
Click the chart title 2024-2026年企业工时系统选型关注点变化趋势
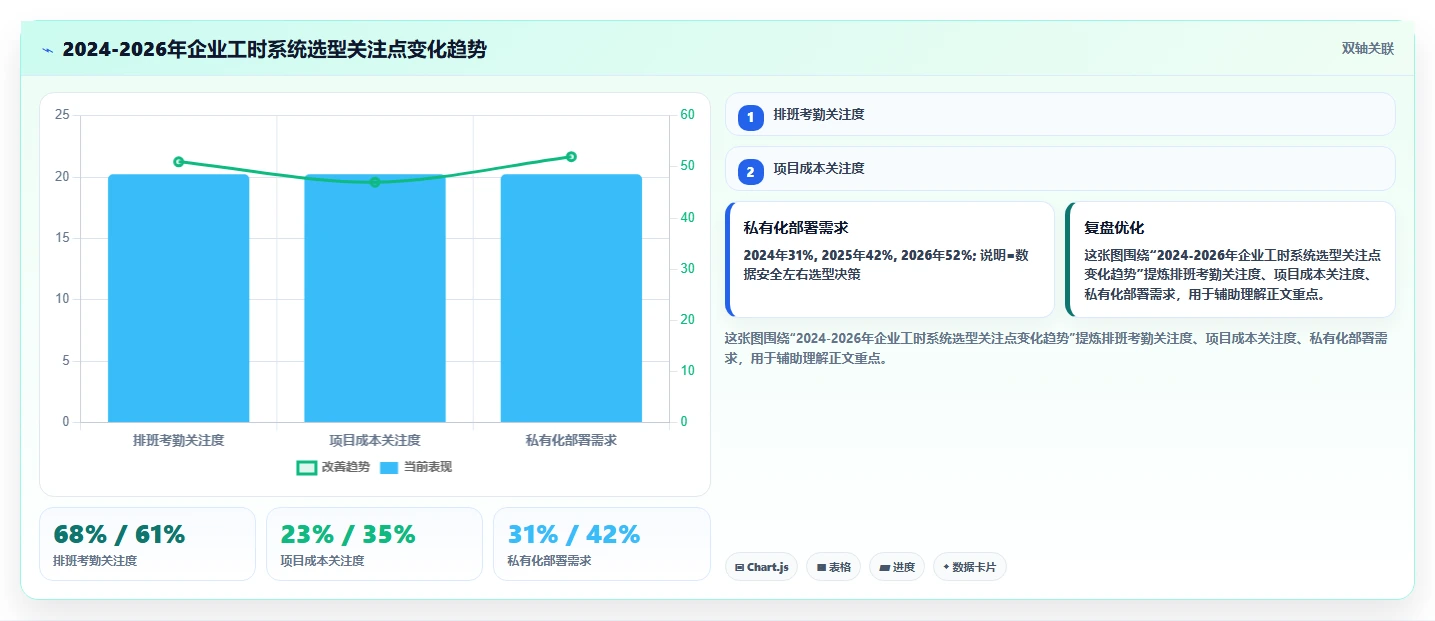(275, 49)
